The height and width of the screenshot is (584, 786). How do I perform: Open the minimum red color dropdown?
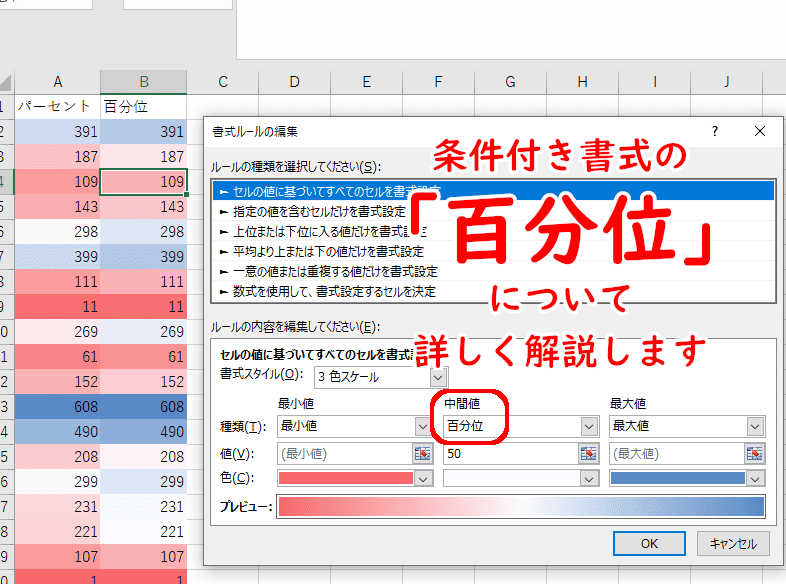pos(423,479)
